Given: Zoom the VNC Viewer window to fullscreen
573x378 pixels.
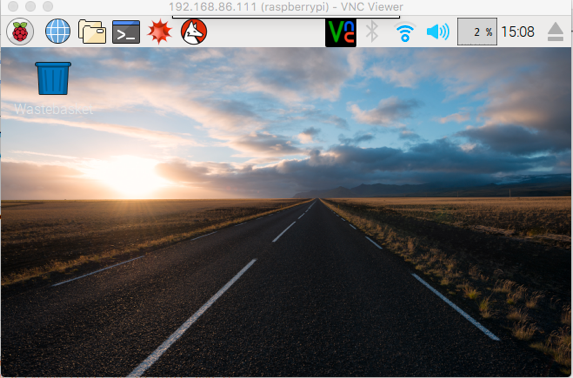Looking at the screenshot, I should click(48, 6).
